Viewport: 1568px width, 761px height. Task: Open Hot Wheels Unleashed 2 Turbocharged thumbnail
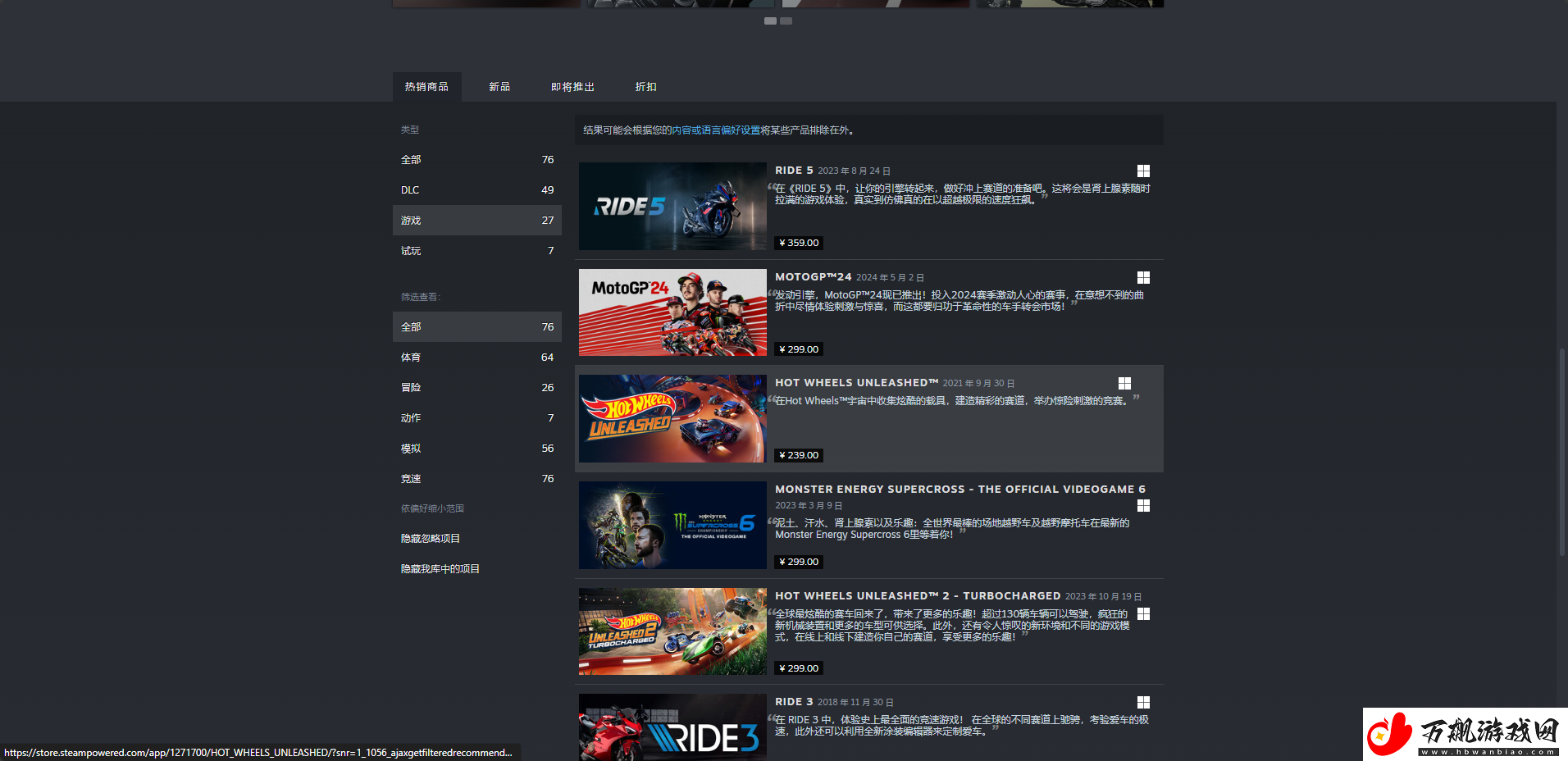(x=672, y=631)
